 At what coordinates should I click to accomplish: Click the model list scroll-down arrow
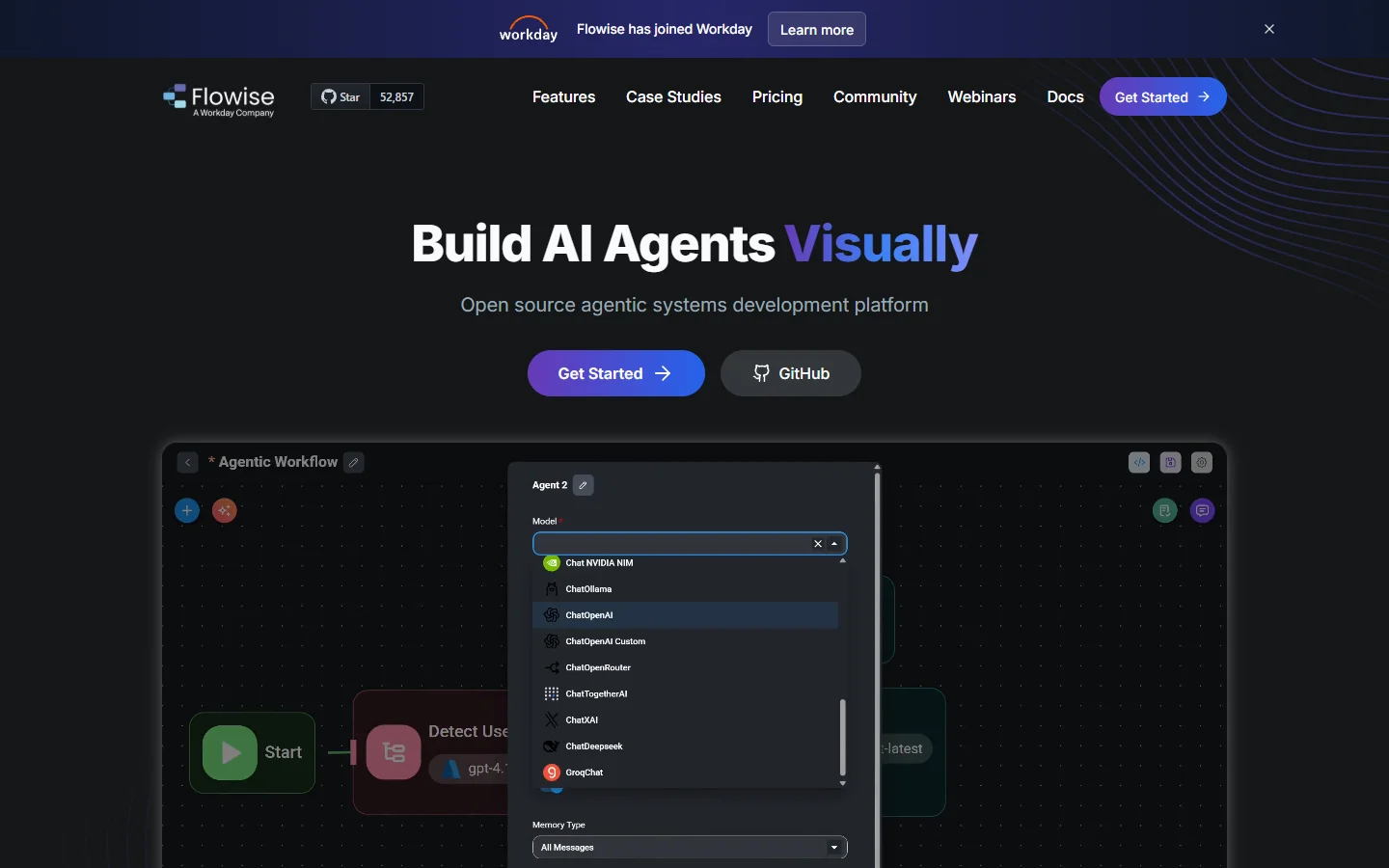[843, 783]
